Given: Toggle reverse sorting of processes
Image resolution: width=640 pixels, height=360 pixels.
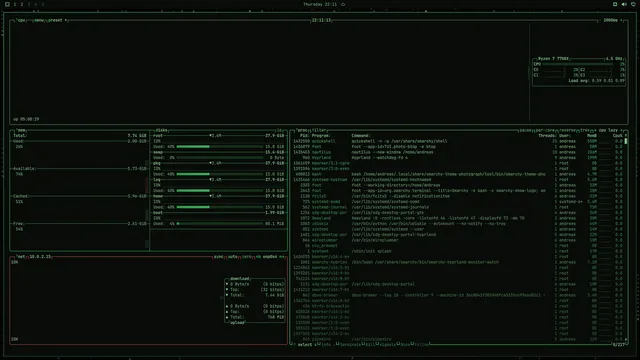Looking at the screenshot, I should click(567, 130).
